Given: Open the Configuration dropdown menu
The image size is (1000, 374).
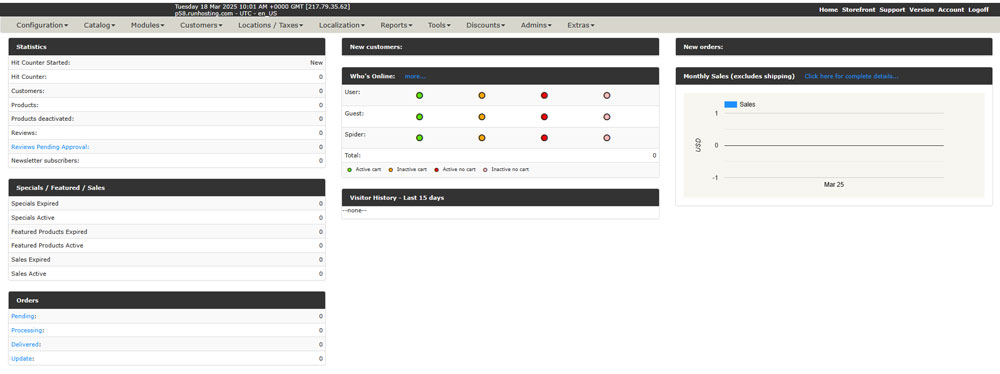Looking at the screenshot, I should [42, 26].
